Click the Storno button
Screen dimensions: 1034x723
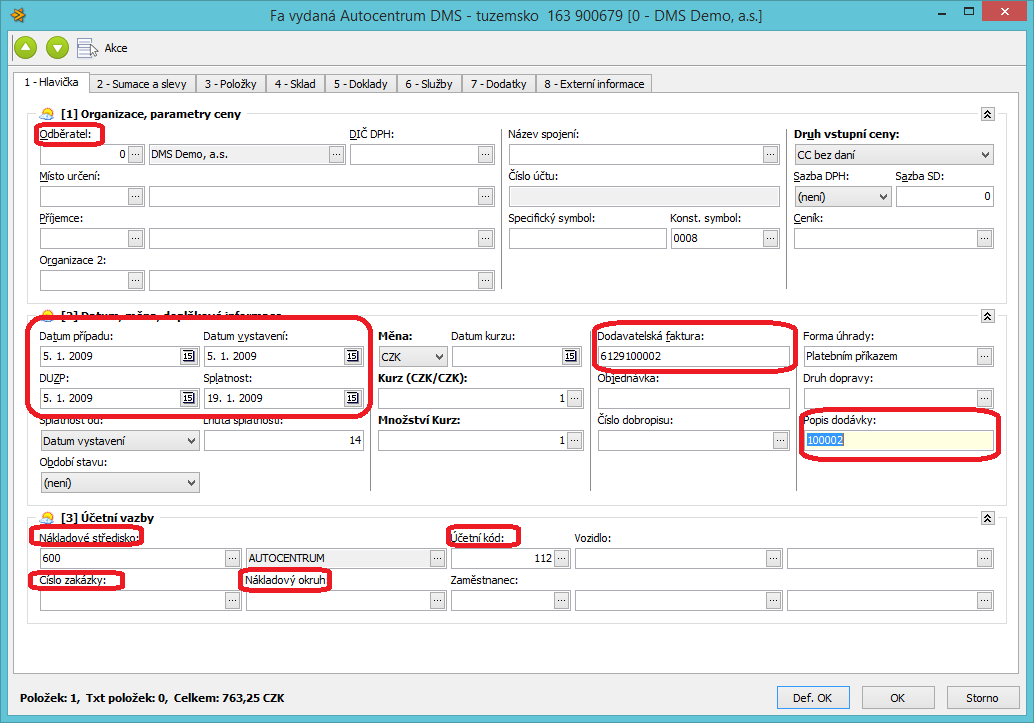[x=981, y=698]
